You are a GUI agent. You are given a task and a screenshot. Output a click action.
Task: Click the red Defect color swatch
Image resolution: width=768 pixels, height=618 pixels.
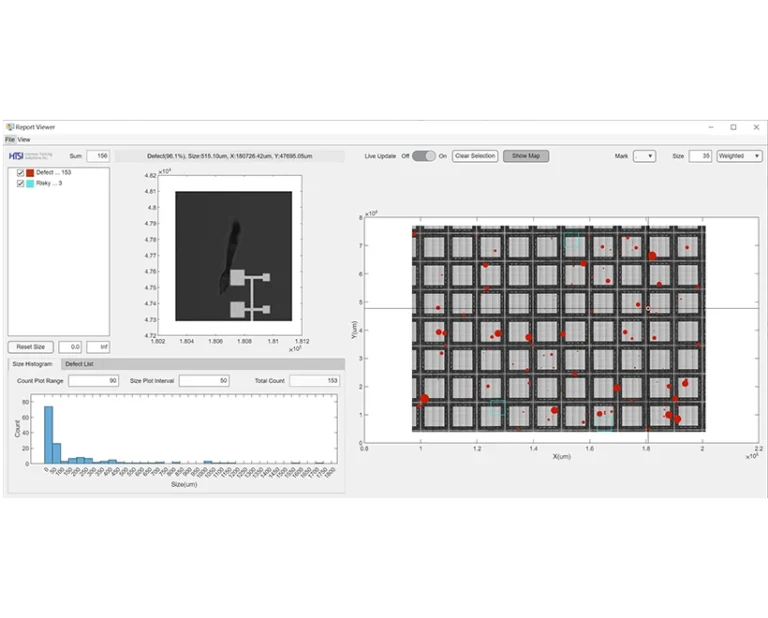point(30,172)
